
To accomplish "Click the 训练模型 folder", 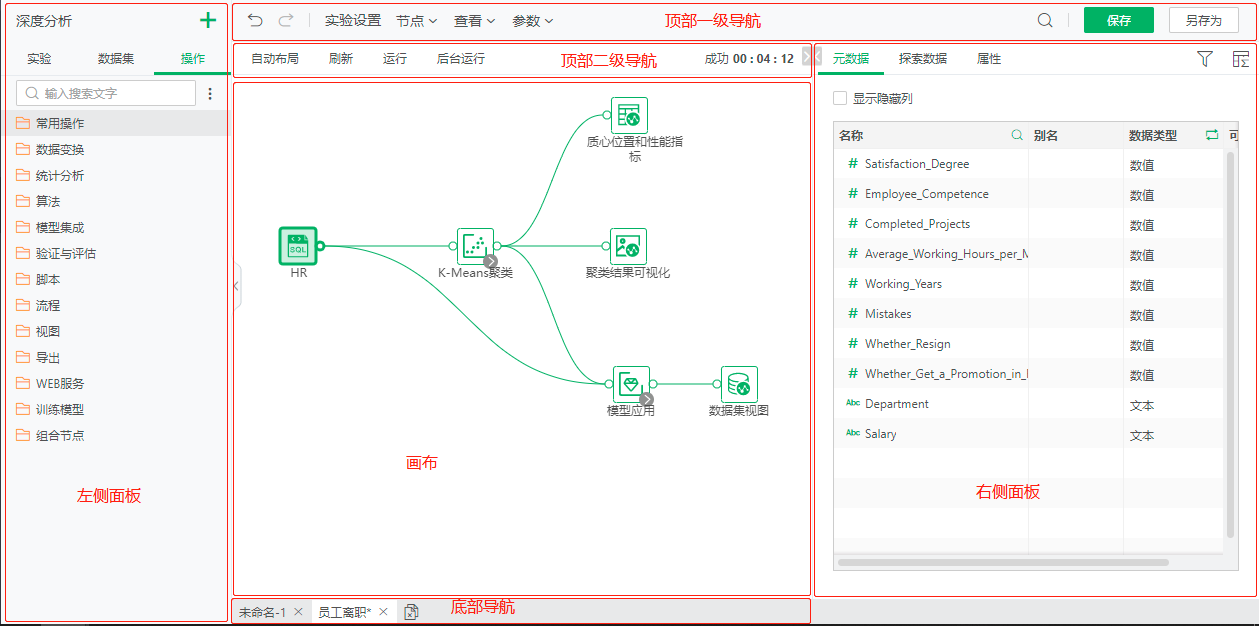I will click(116, 409).
